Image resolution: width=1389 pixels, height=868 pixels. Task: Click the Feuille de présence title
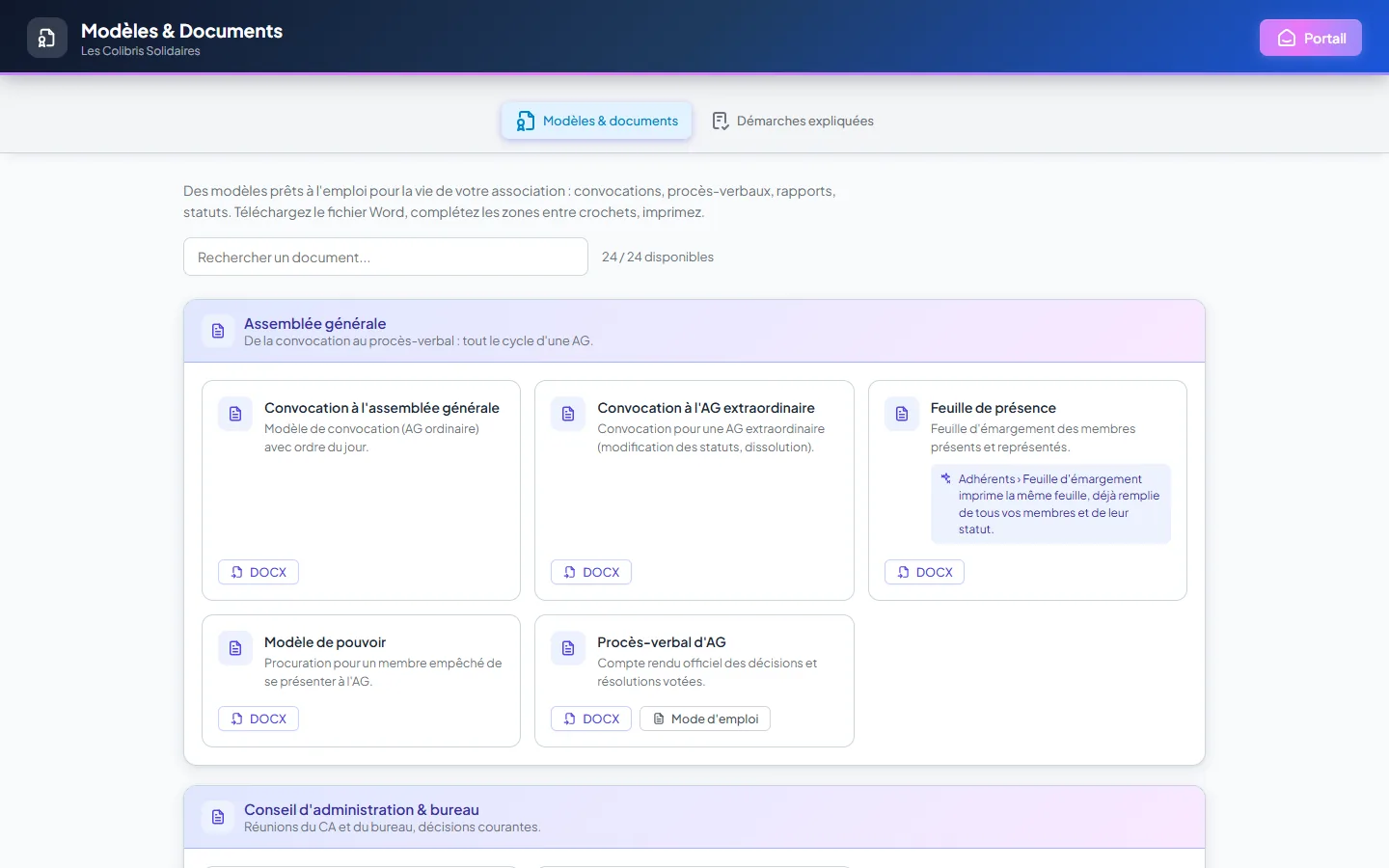[x=994, y=408]
